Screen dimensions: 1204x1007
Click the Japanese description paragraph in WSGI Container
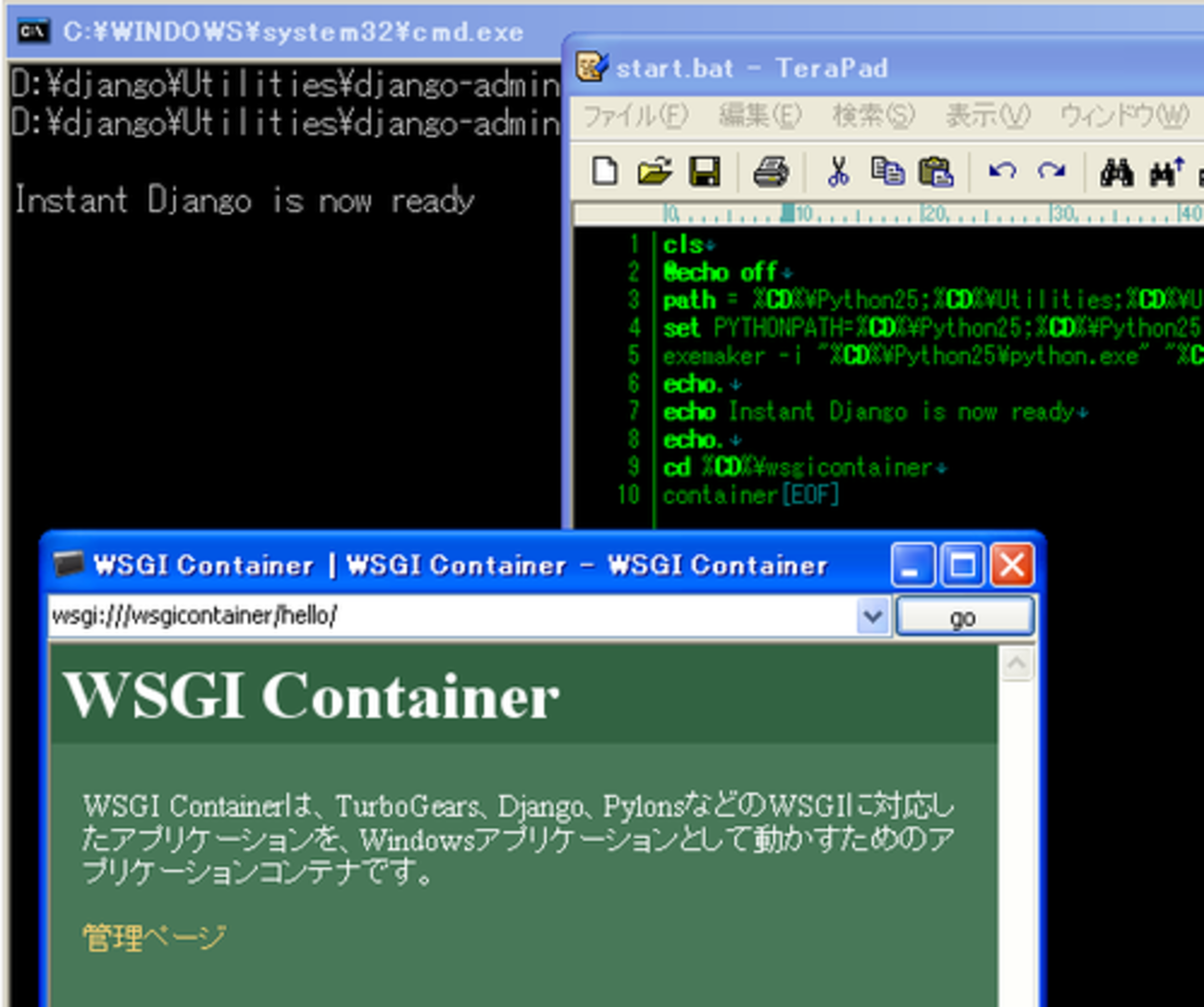point(519,837)
